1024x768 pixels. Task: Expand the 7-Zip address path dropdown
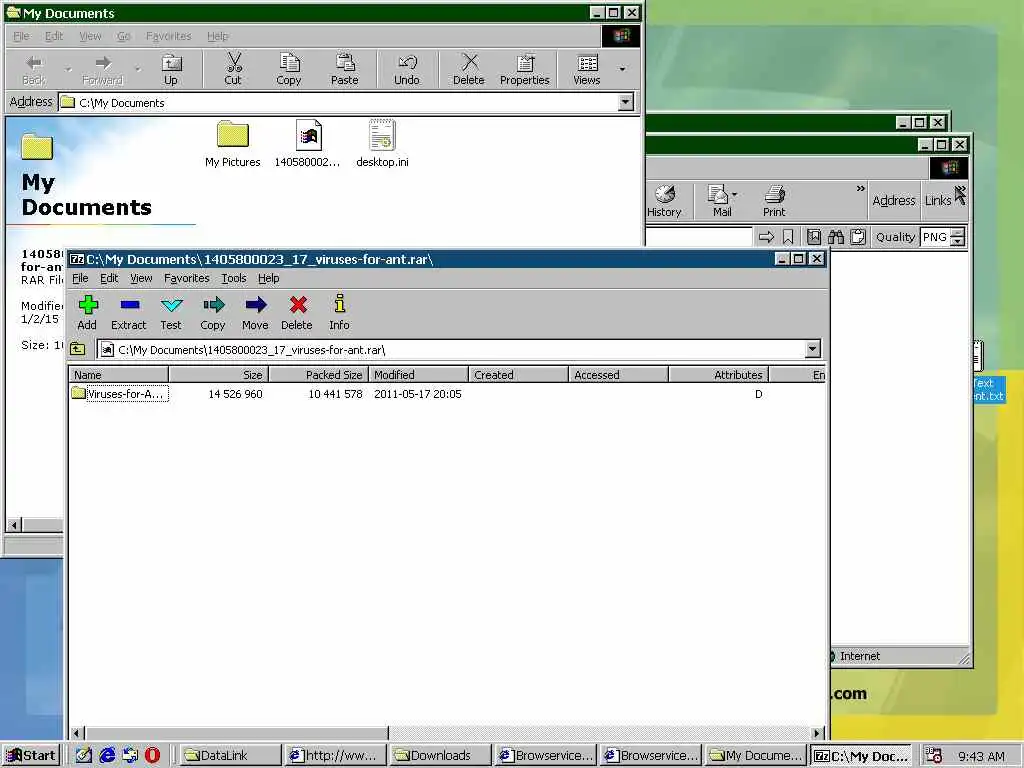[812, 349]
